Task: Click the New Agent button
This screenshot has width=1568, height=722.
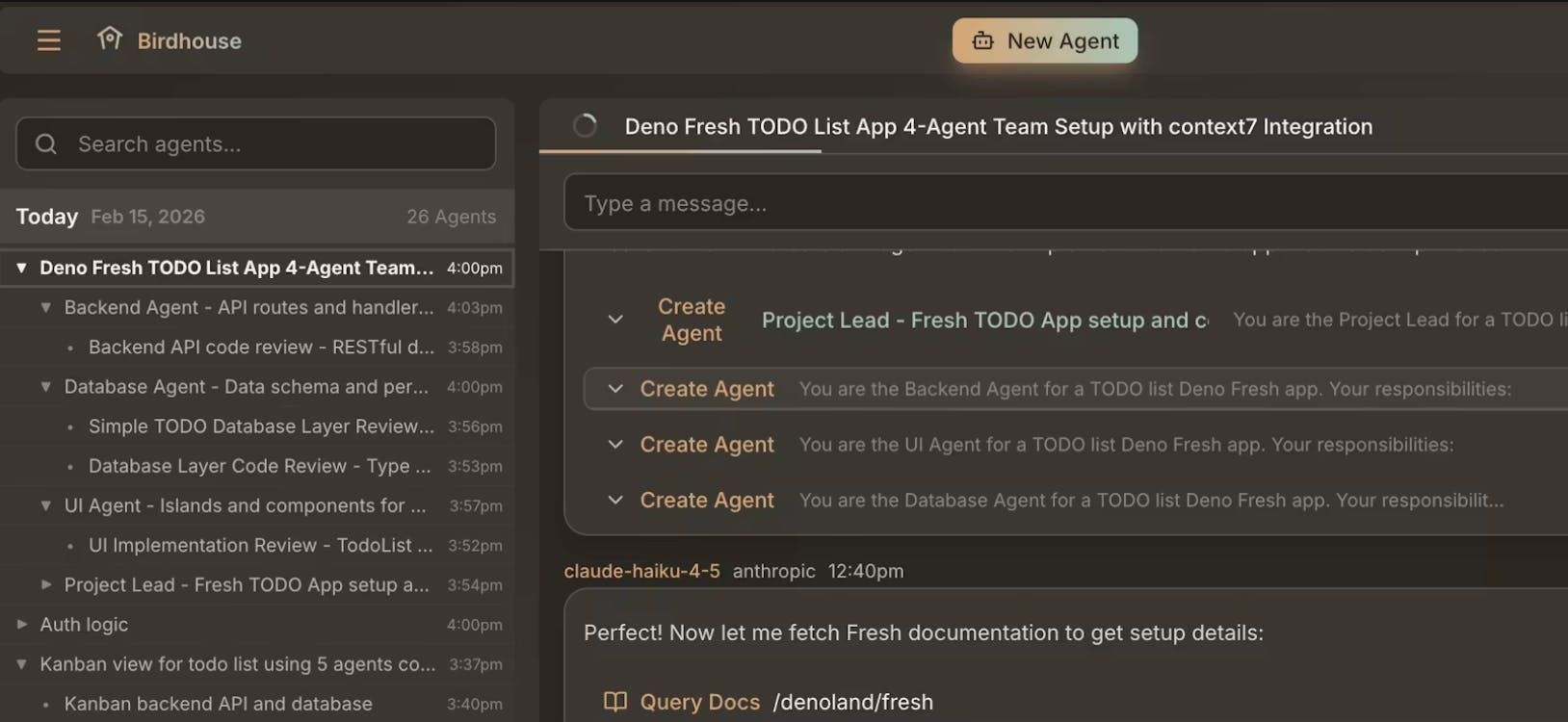Action: (x=1045, y=40)
